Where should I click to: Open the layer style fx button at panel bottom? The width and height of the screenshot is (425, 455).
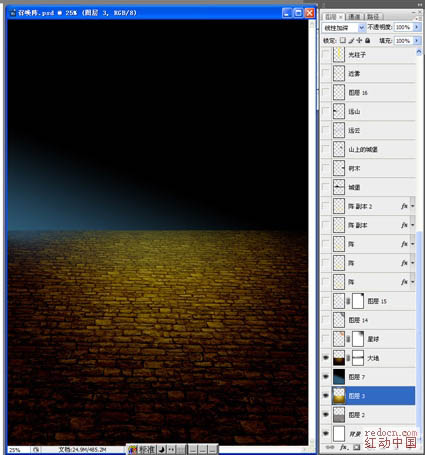pos(343,447)
